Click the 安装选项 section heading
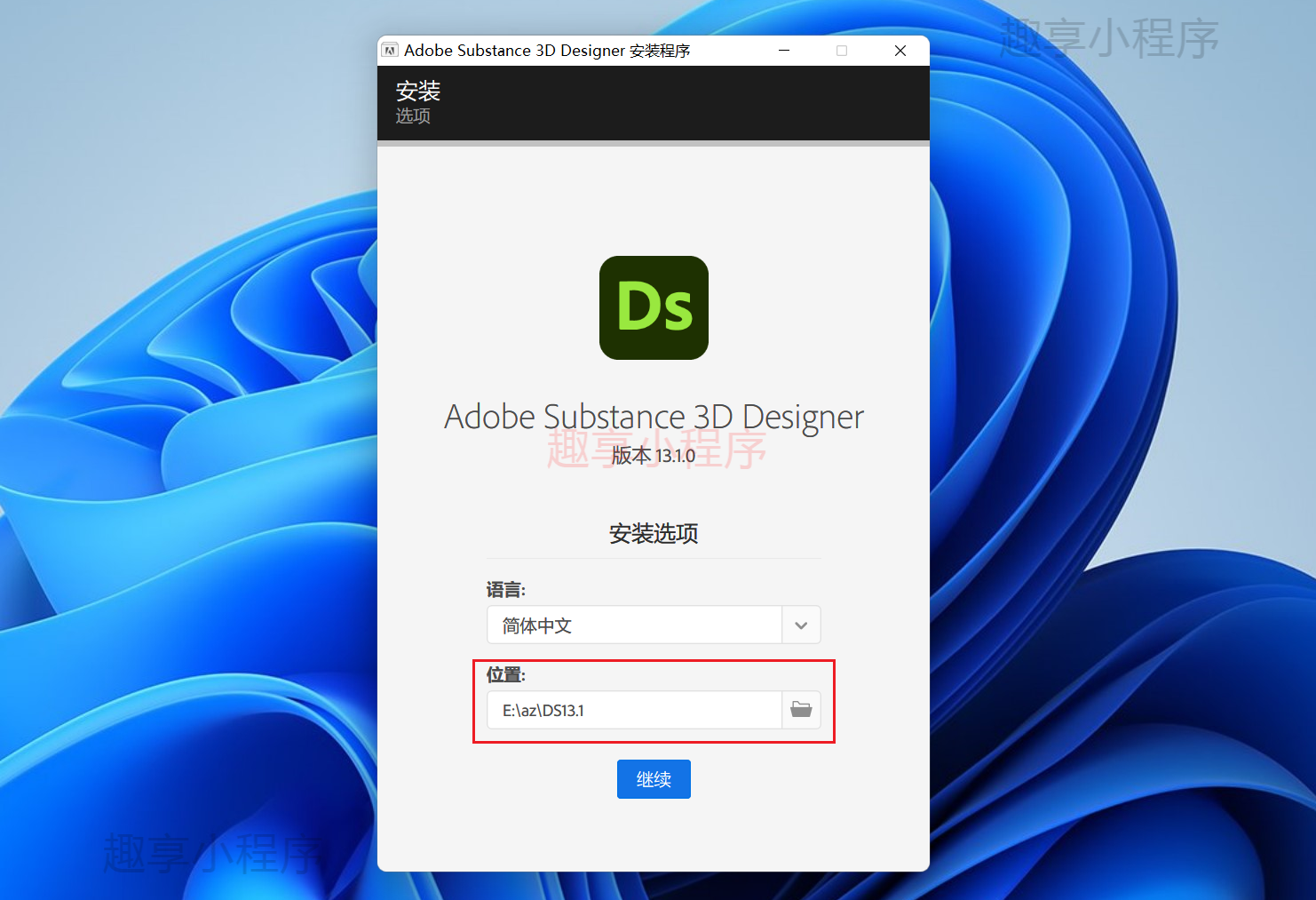1316x900 pixels. pyautogui.click(x=654, y=533)
